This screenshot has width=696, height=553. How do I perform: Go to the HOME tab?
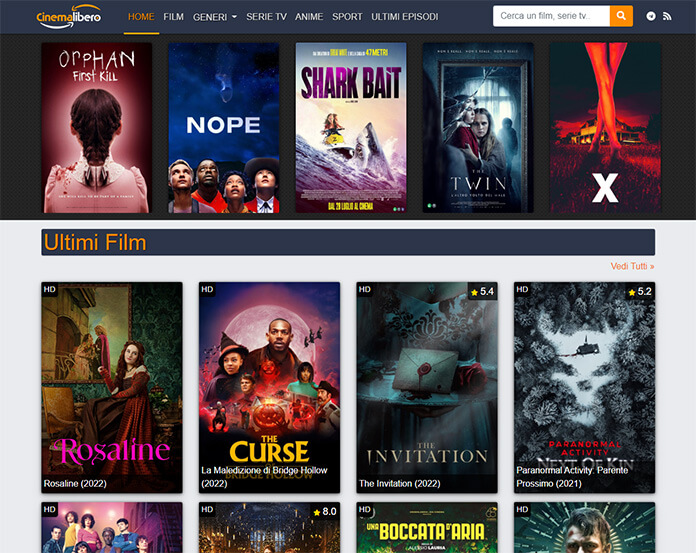click(x=141, y=17)
